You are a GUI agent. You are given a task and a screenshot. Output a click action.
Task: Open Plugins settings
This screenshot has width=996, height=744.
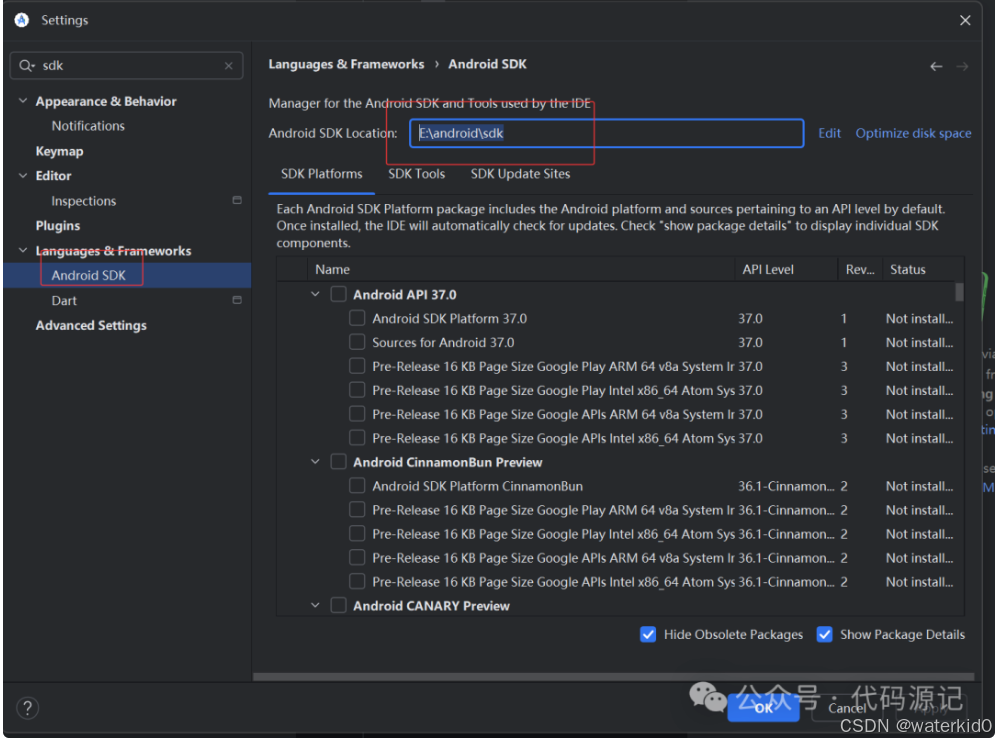click(x=58, y=226)
